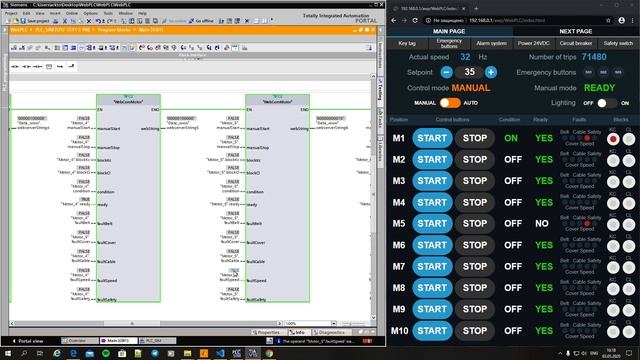Click the browser address bar URL
Image resolution: width=640 pixels, height=360 pixels.
507,20
